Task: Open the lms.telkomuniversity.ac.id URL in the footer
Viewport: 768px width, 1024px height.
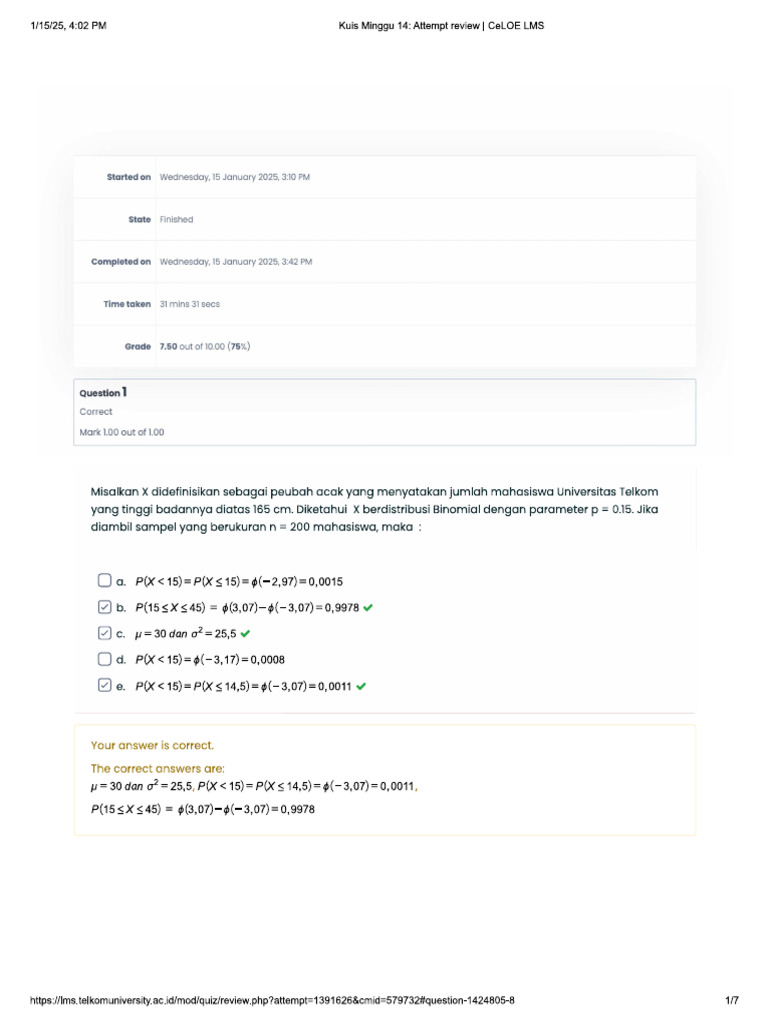Action: coord(273,1000)
